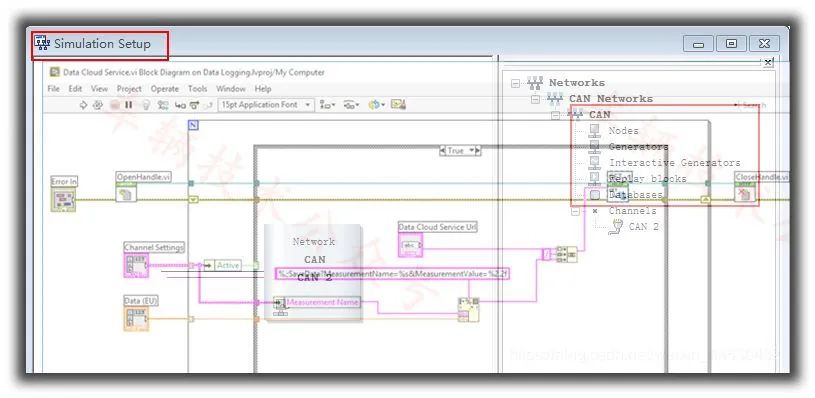Viewport: 815px width, 398px height.
Task: Click the format string constant text box
Action: click(392, 274)
